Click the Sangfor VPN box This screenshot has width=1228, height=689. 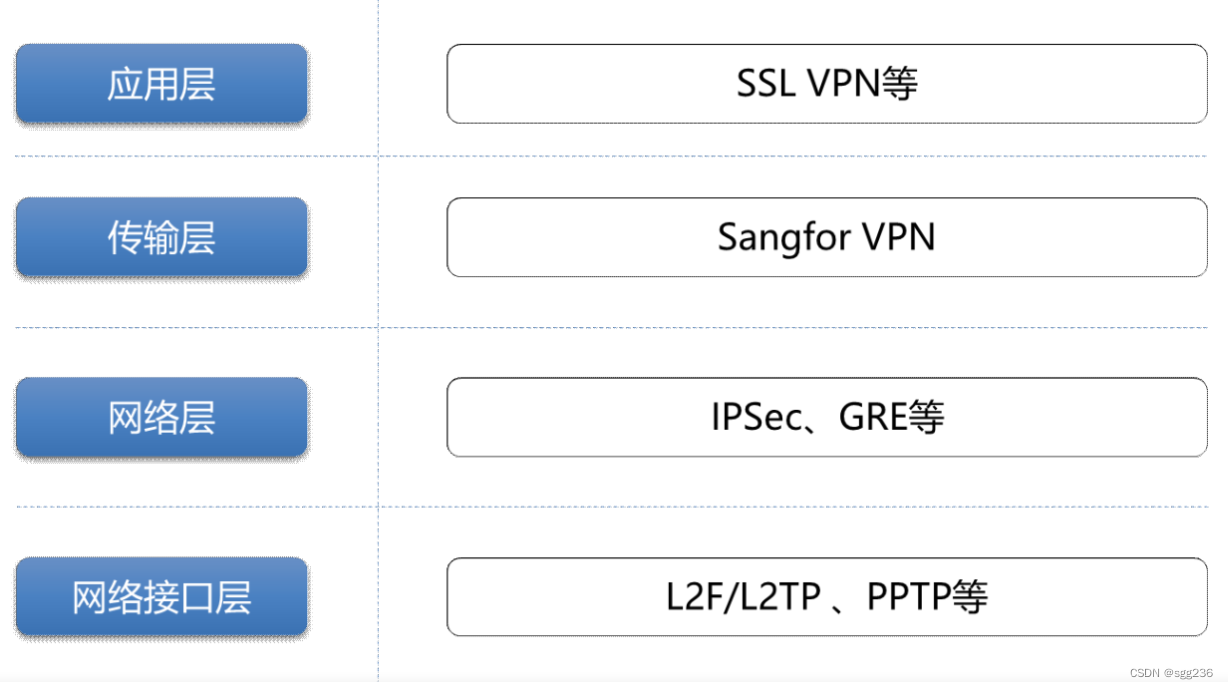(827, 237)
